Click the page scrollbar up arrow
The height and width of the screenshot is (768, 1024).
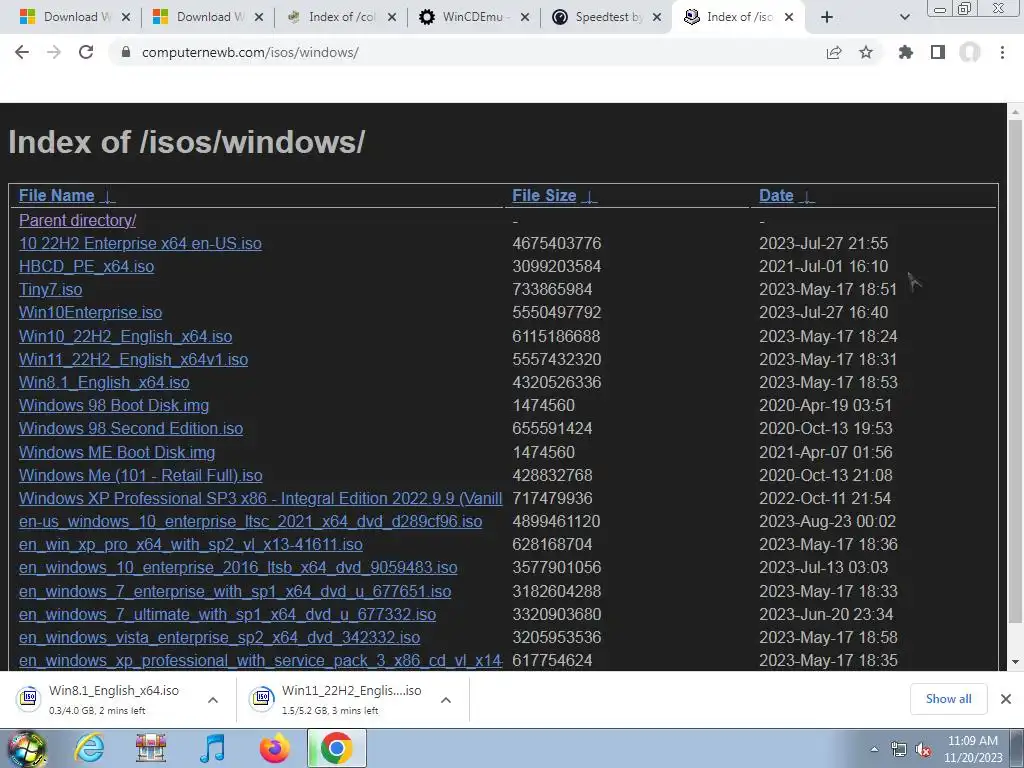coord(1016,112)
